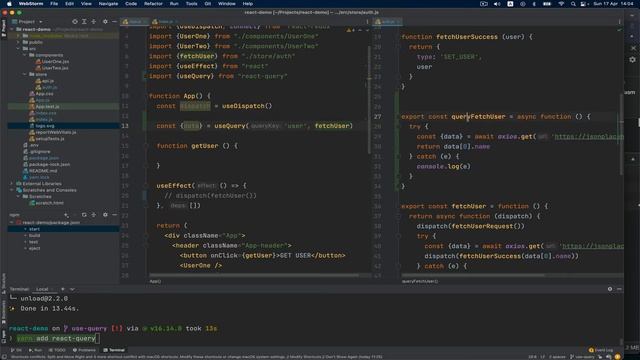Open the Navigate menu
The width and height of the screenshot is (640, 360).
click(x=108, y=4)
